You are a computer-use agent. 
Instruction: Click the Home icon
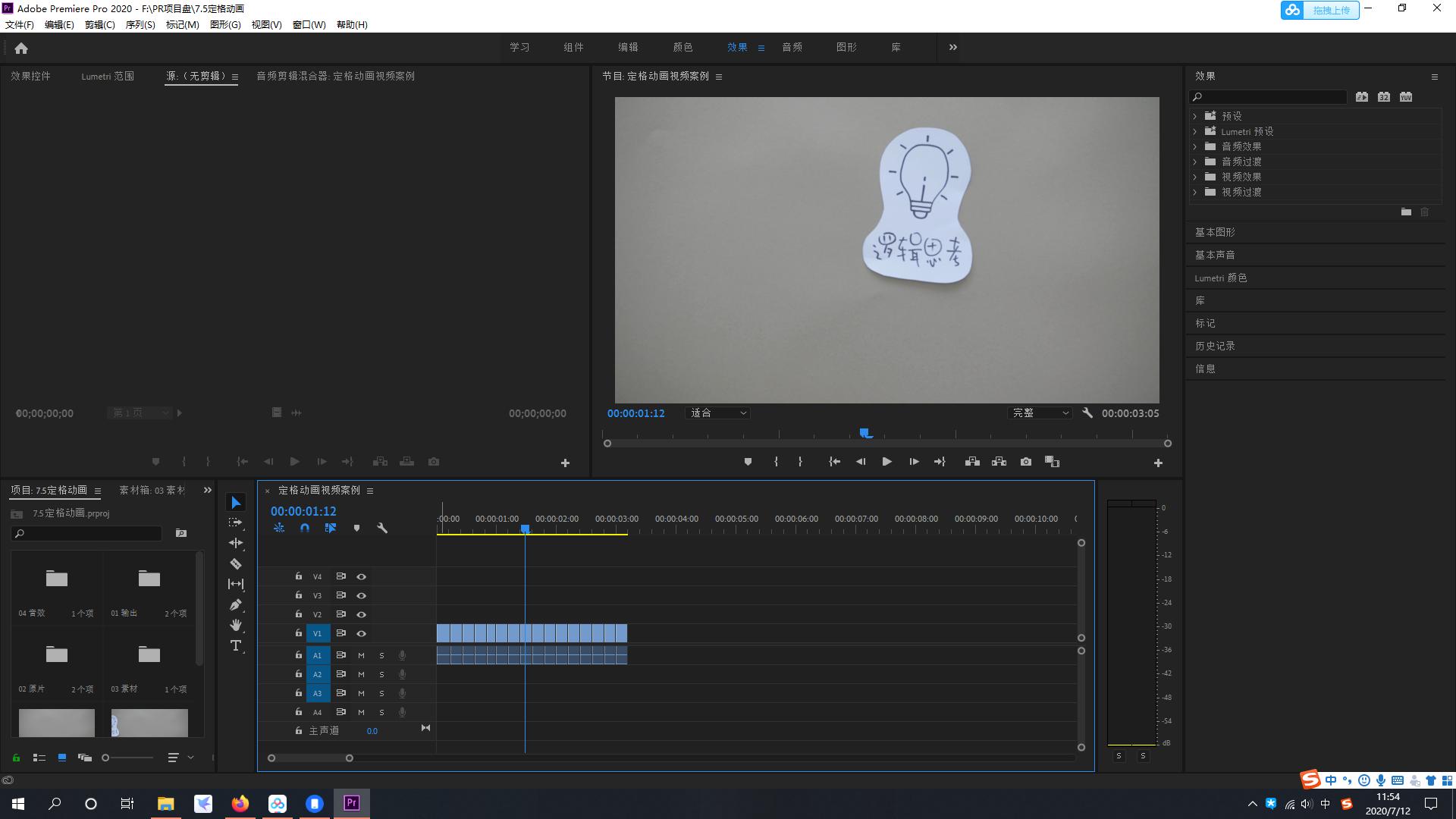pos(21,48)
